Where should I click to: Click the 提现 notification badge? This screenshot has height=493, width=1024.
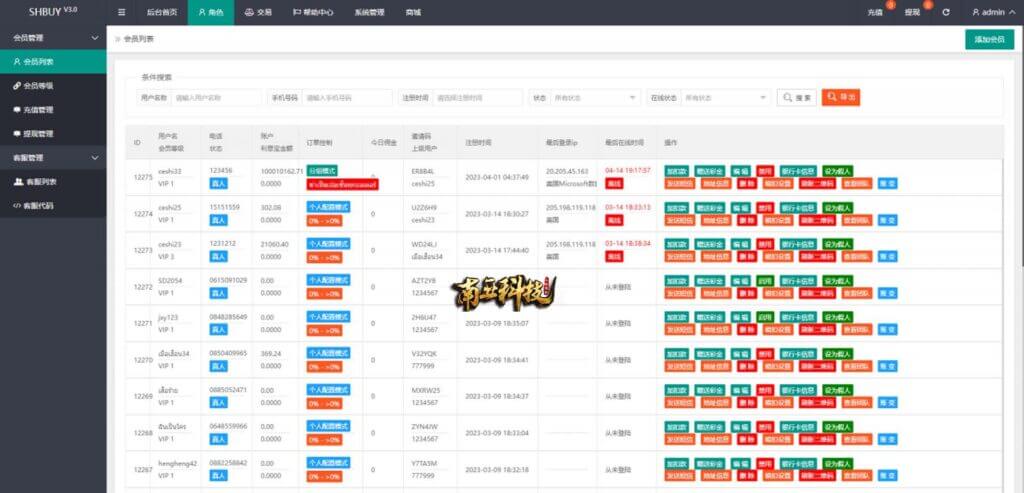point(928,6)
